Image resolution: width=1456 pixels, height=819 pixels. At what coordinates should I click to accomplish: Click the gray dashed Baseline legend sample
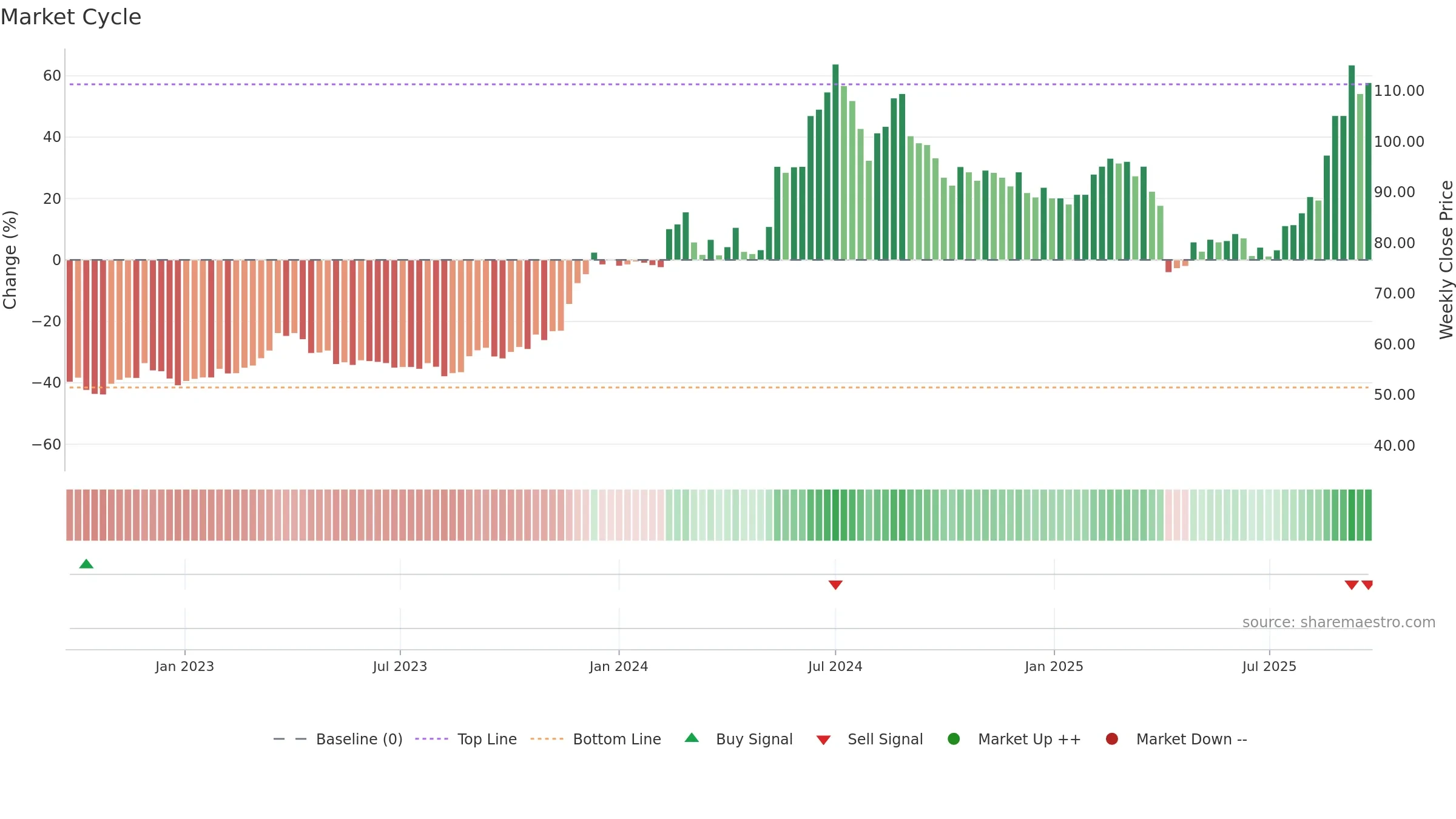pyautogui.click(x=290, y=739)
